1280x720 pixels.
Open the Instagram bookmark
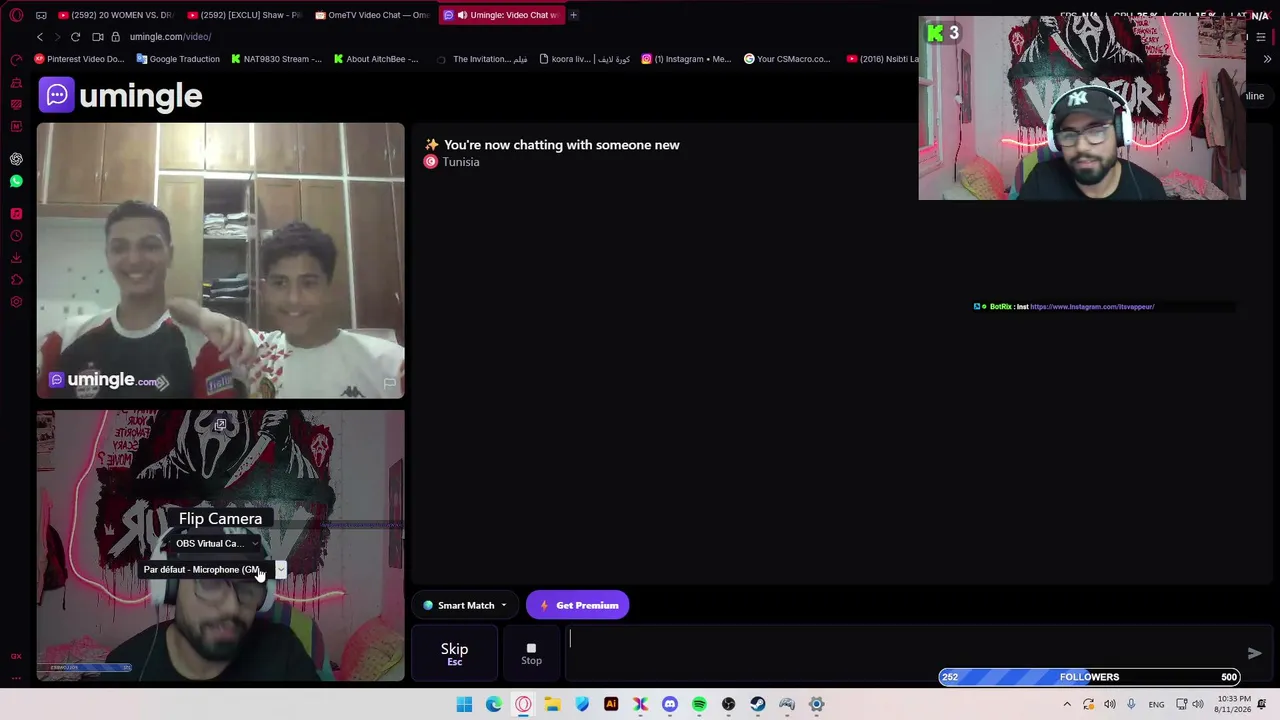[x=686, y=59]
